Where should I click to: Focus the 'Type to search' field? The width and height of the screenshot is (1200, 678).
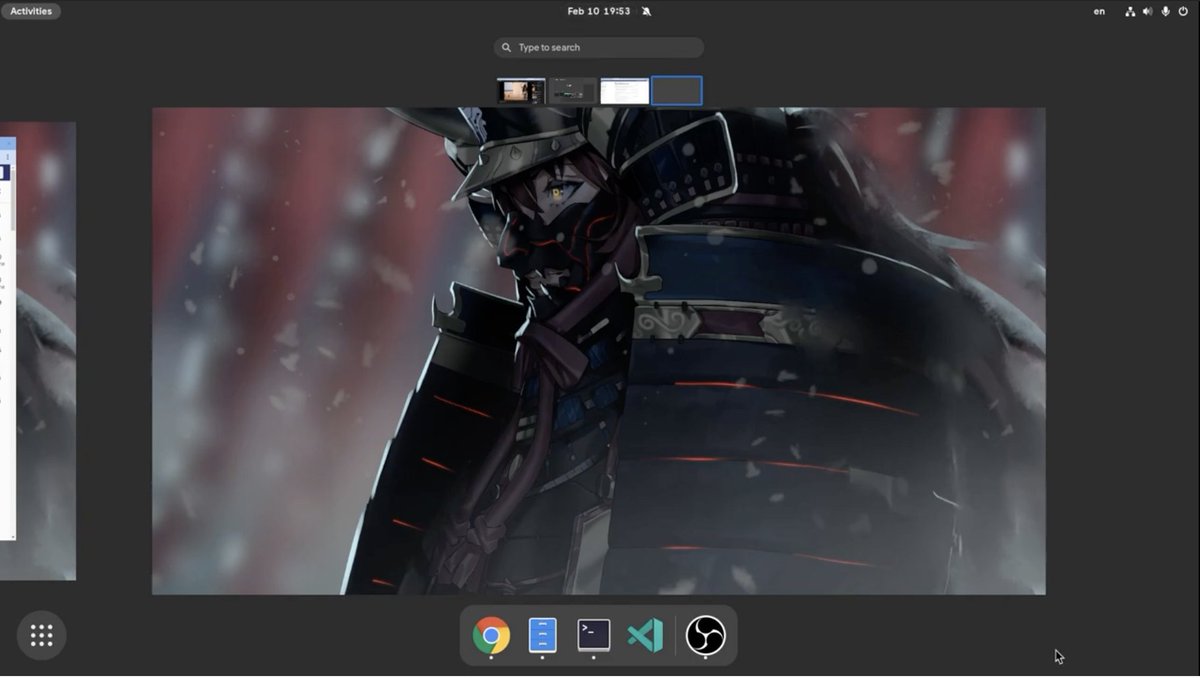point(598,47)
